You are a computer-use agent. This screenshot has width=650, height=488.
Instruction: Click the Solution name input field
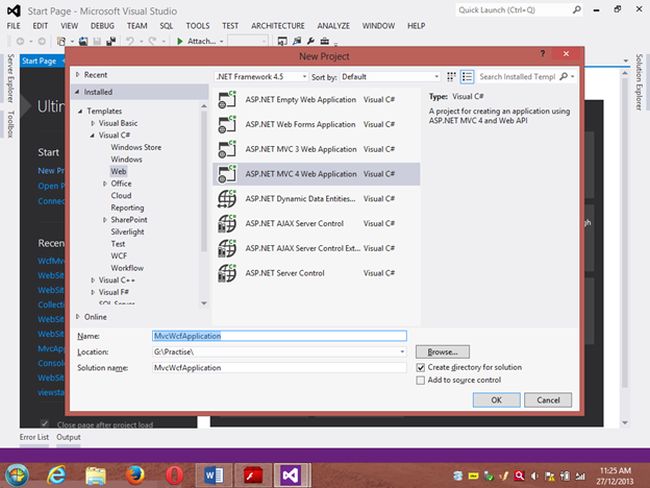point(279,368)
